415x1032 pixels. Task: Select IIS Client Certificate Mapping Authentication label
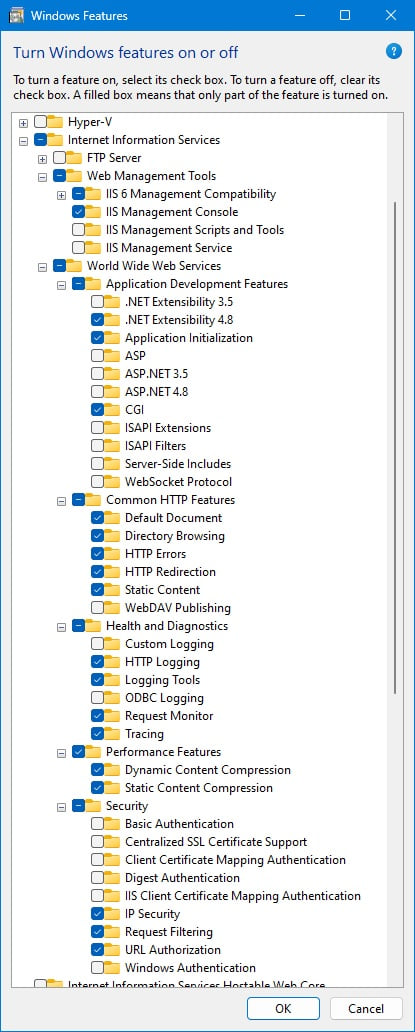point(243,896)
